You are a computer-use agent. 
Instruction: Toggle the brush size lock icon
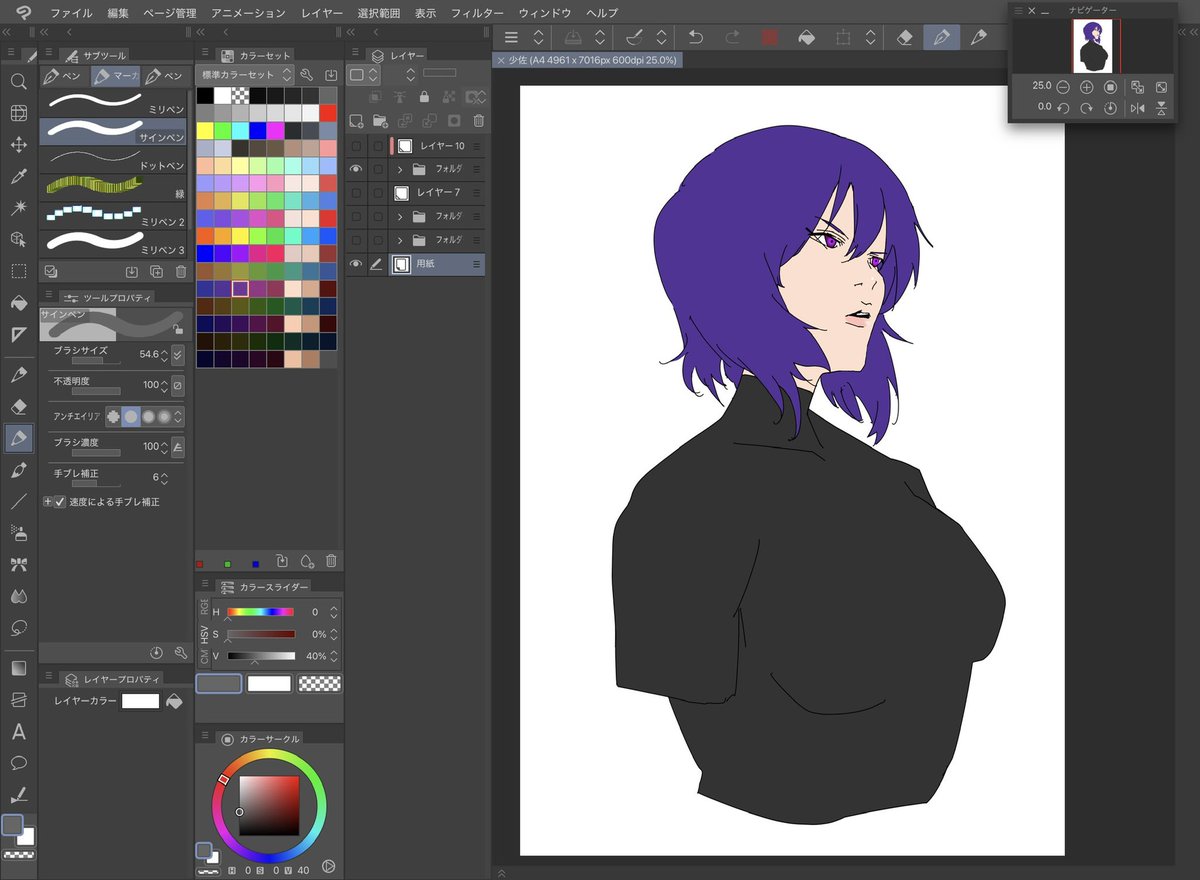click(178, 327)
